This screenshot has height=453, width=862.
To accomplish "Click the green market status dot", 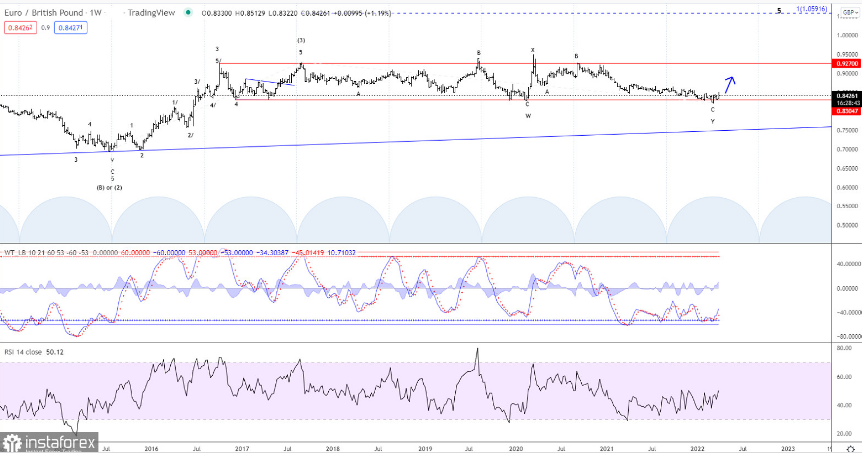I will click(x=189, y=13).
